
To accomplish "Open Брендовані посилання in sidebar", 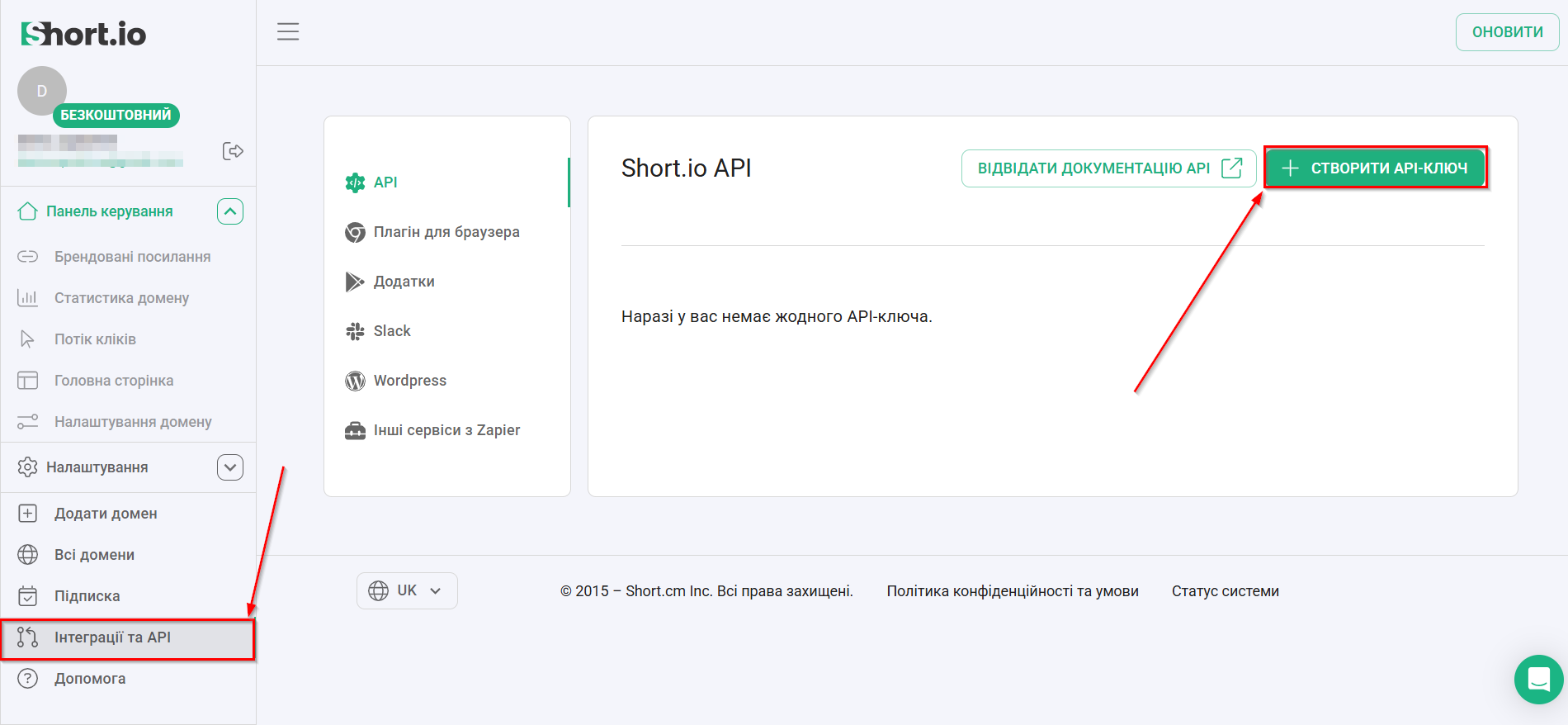I will click(128, 257).
